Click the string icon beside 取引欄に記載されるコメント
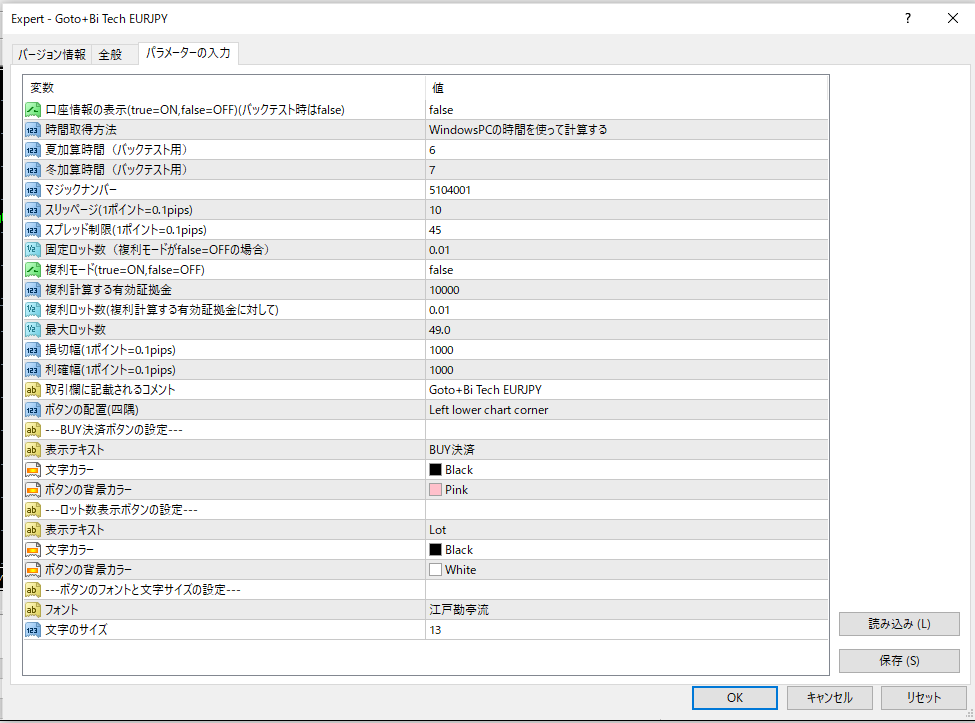 click(33, 390)
